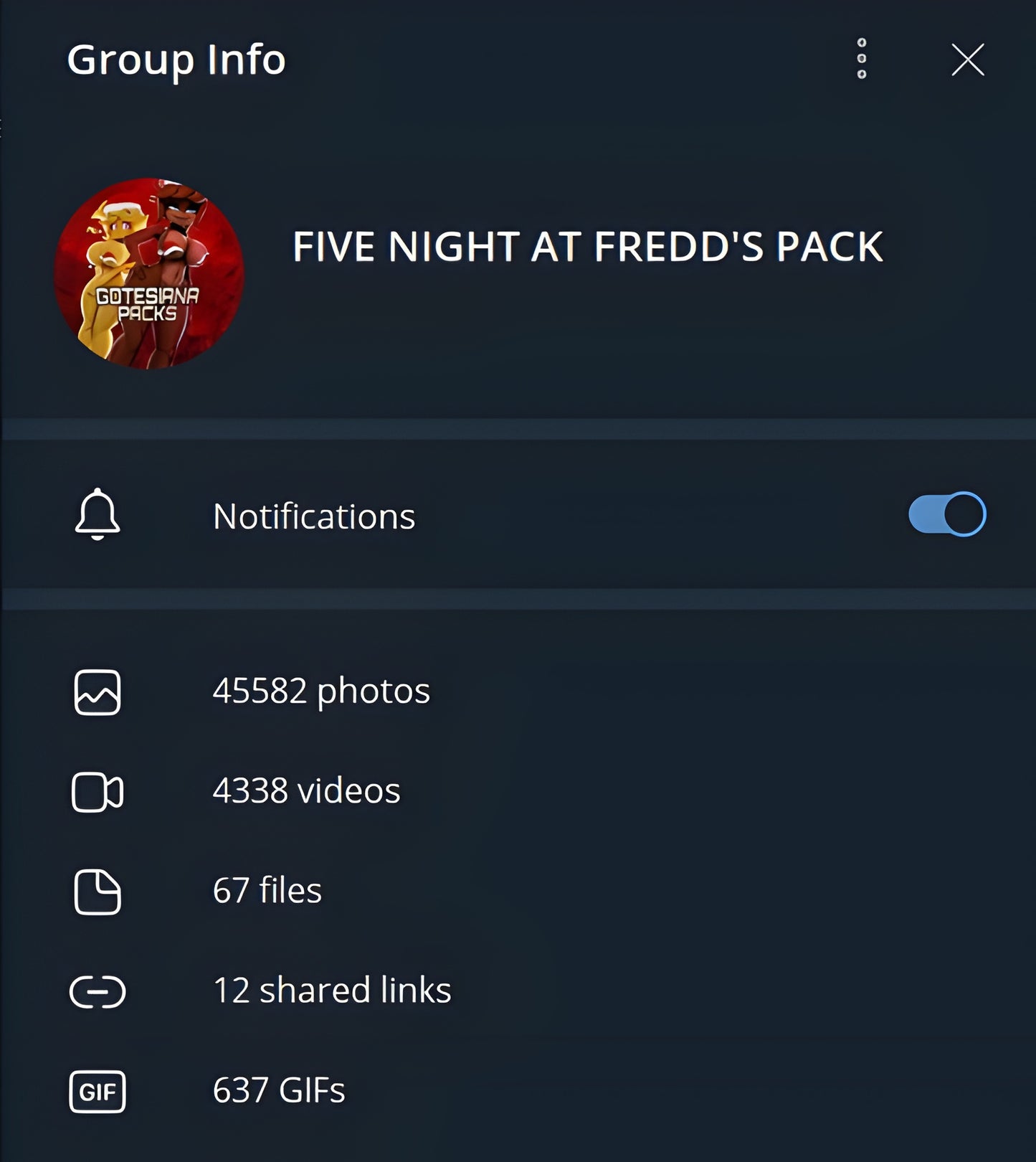Click the Group Info header text

[x=176, y=59]
